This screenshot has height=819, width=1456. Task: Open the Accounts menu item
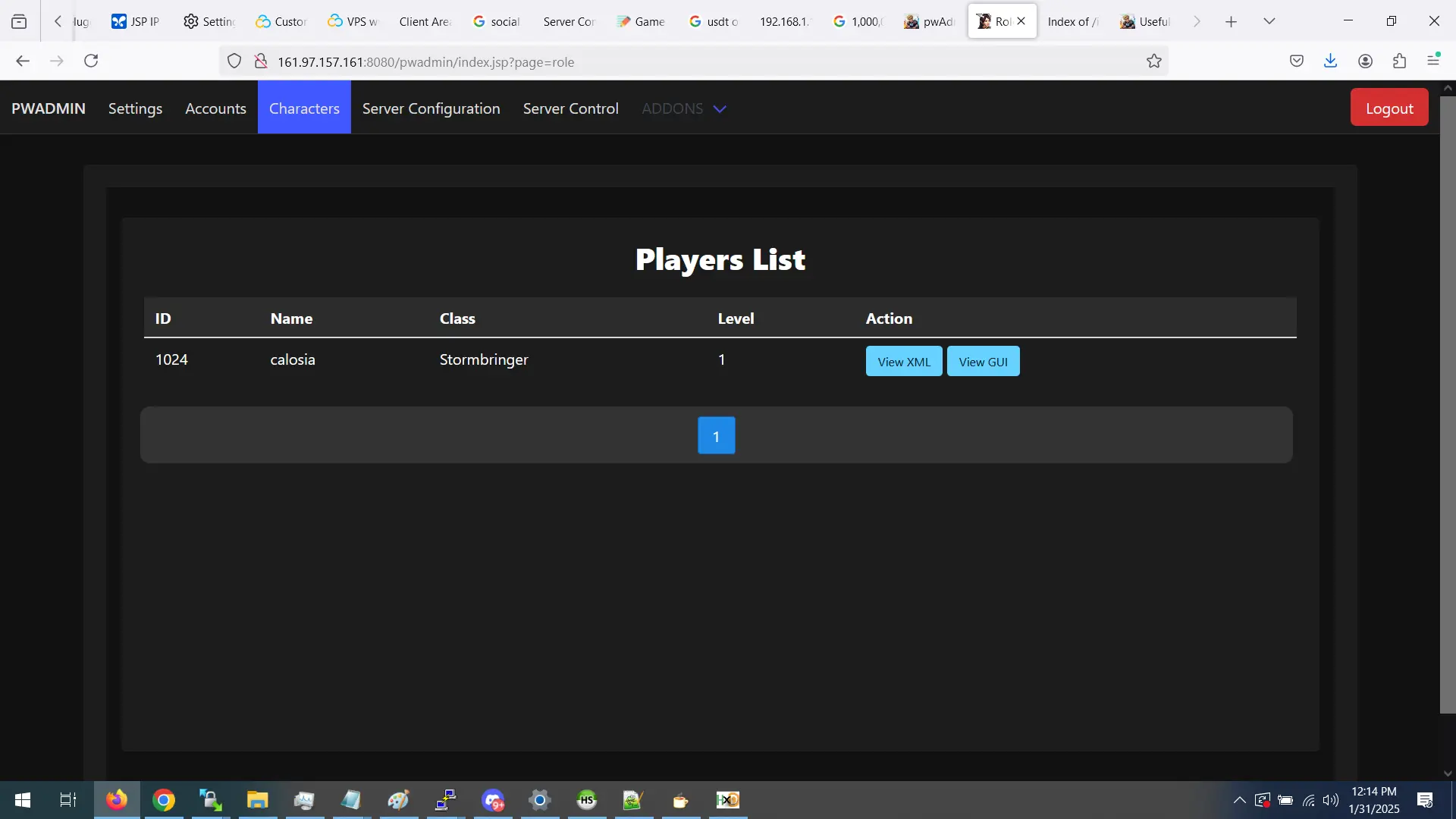tap(215, 108)
